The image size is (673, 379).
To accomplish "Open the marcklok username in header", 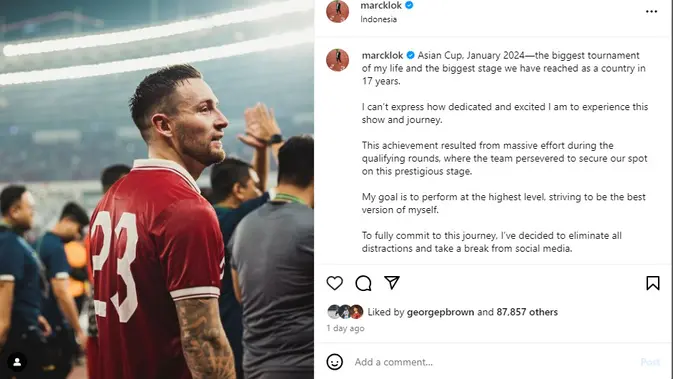I will coord(381,6).
